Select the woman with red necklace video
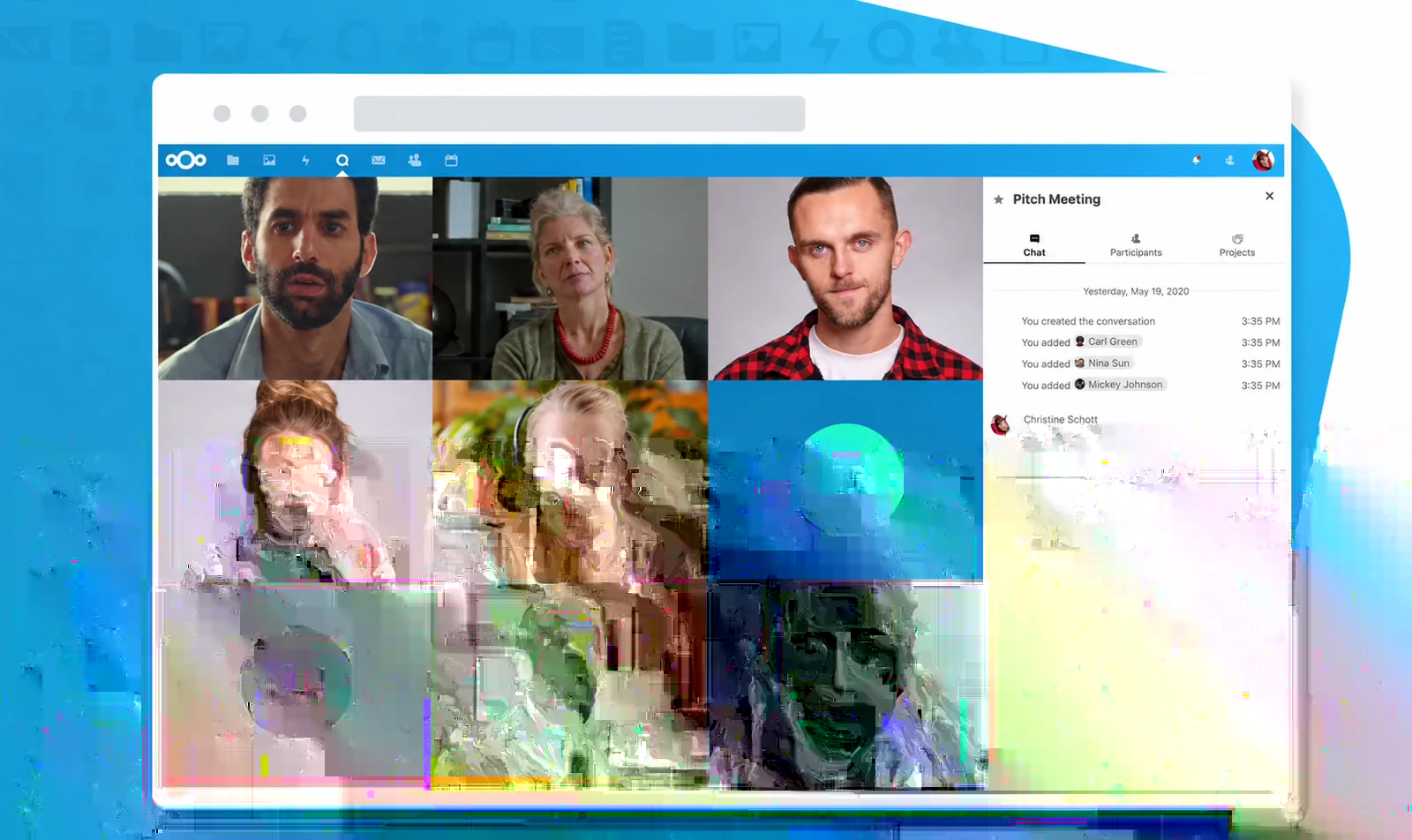The width and height of the screenshot is (1412, 840). [570, 278]
